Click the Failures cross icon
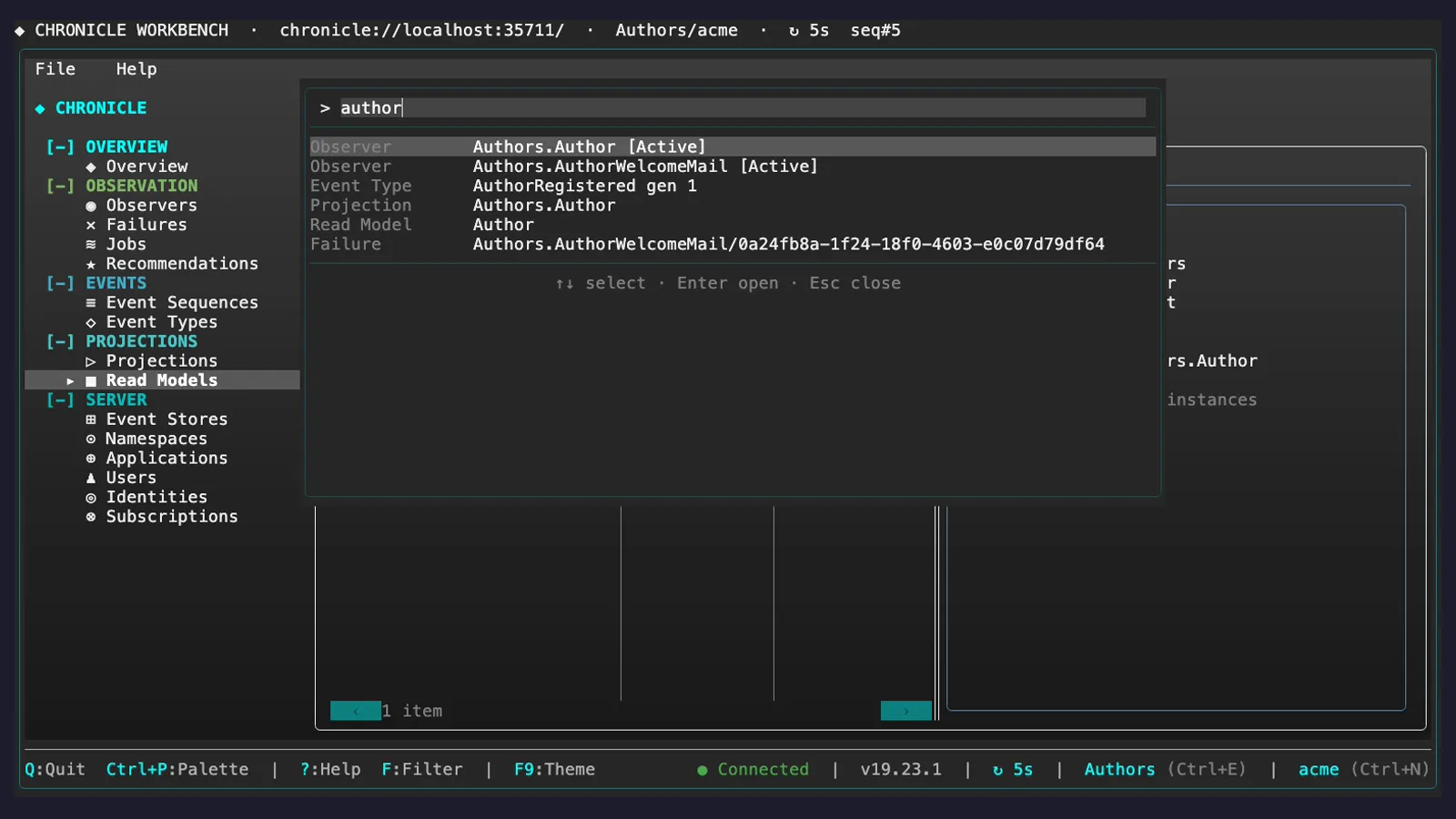This screenshot has height=819, width=1456. 91,225
